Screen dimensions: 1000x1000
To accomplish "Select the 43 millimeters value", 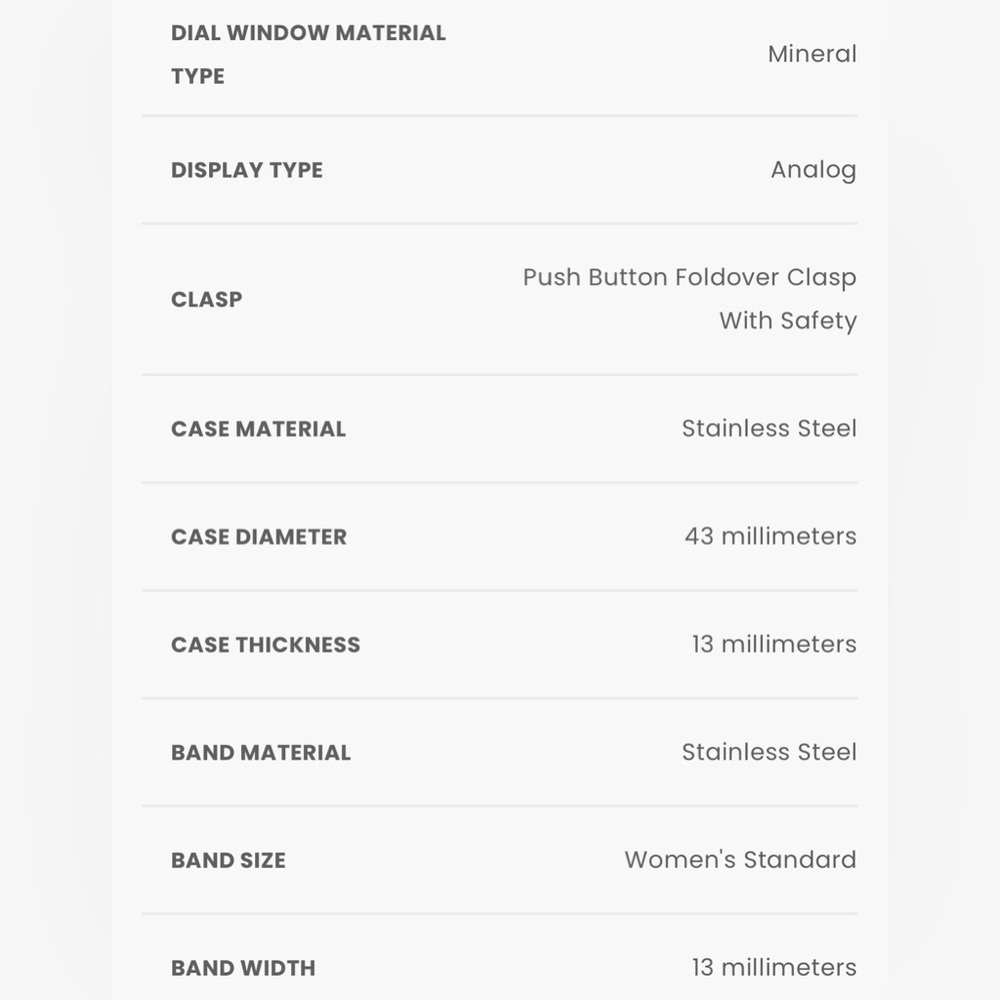I will tap(770, 536).
